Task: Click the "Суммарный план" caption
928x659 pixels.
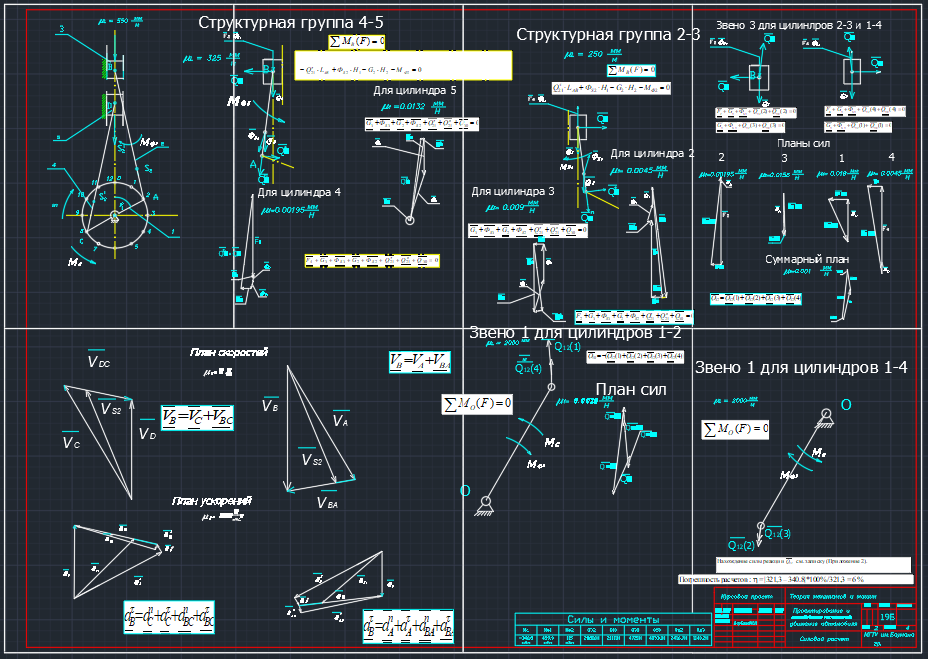Action: click(x=807, y=259)
